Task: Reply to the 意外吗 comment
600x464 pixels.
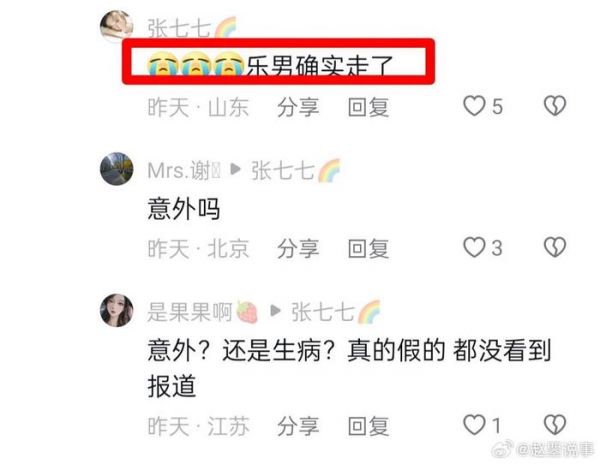Action: (x=368, y=249)
